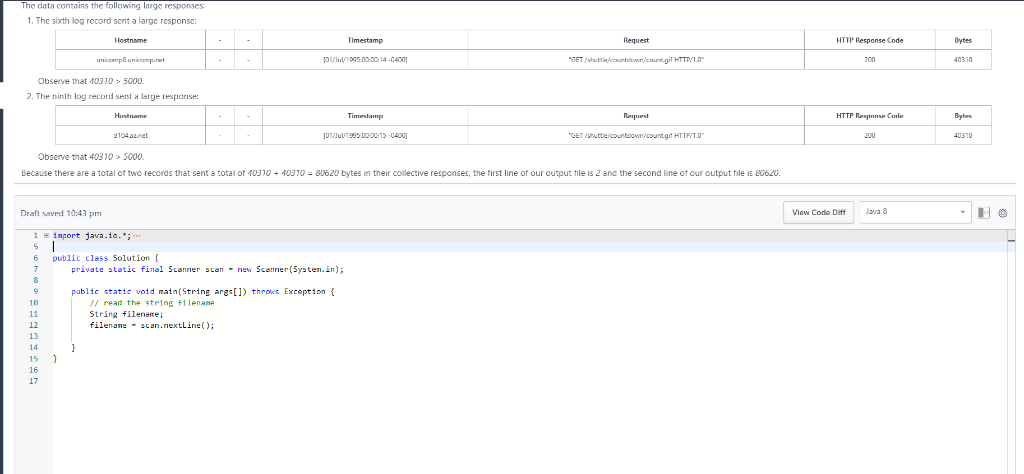Click the View Code Diff button
1024x474 pixels.
[x=818, y=212]
